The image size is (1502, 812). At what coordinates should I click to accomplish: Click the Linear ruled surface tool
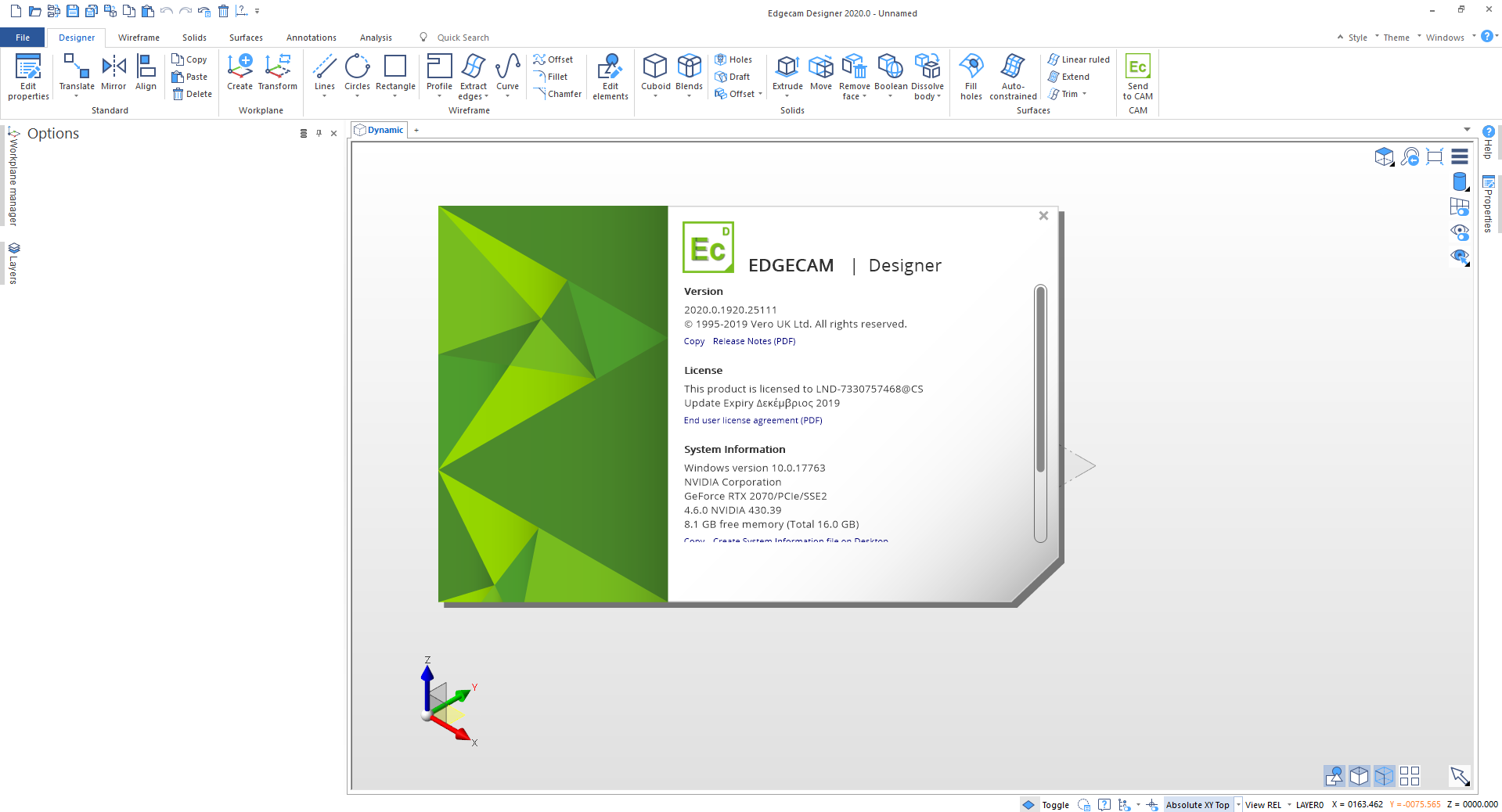[1079, 59]
